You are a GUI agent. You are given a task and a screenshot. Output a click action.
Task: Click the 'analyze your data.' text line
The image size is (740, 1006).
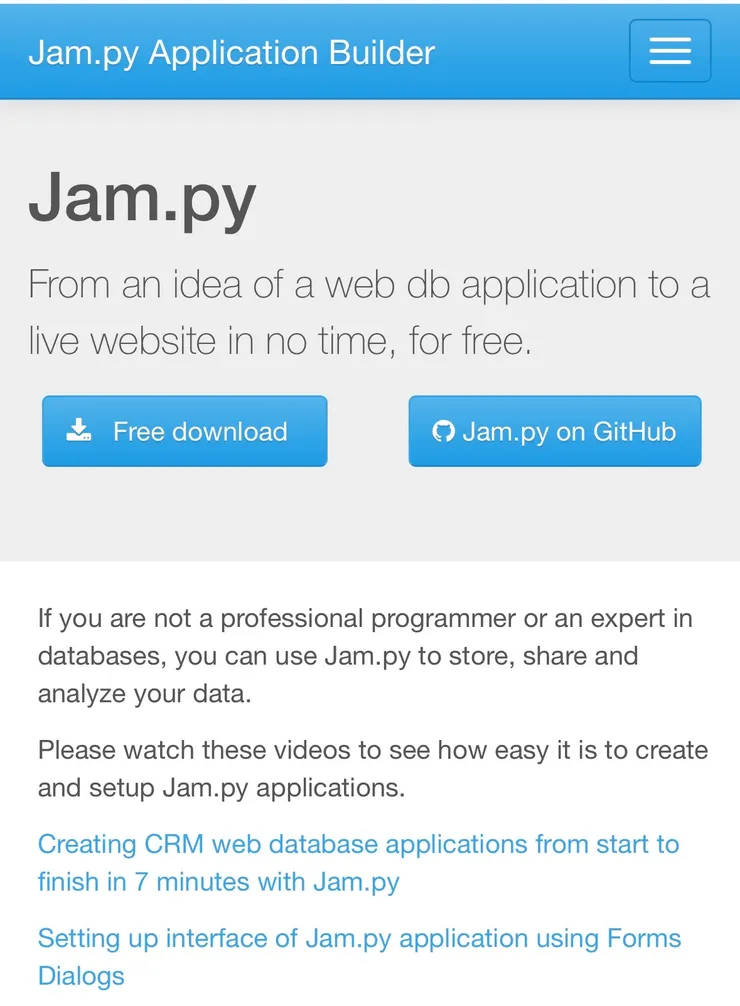tap(144, 694)
